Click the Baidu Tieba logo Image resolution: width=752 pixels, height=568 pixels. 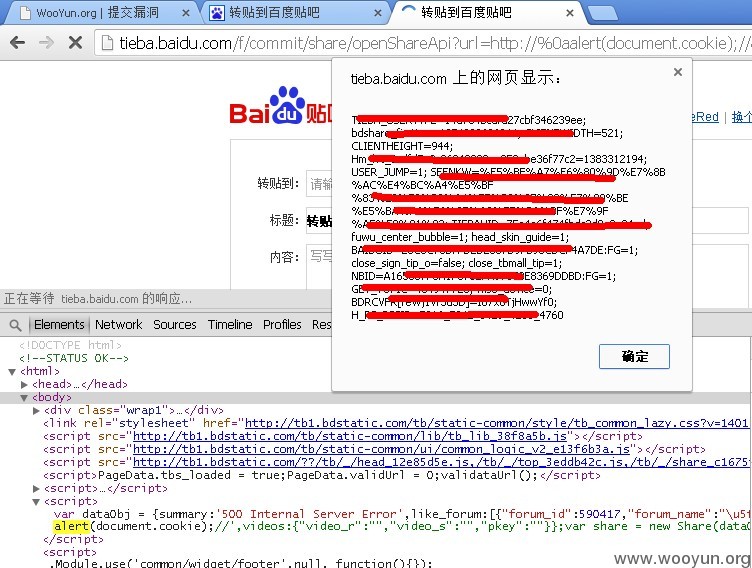click(x=281, y=106)
